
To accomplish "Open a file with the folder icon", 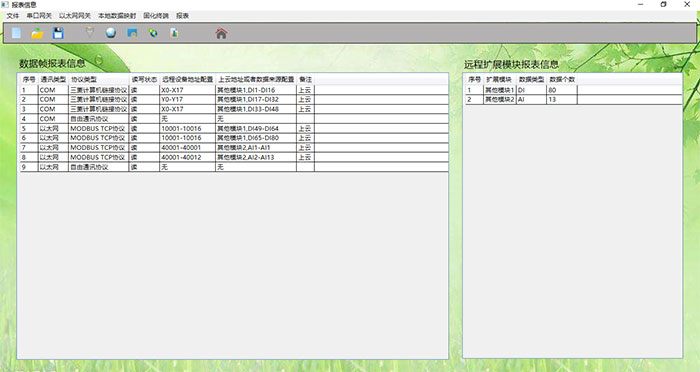I will coord(37,33).
